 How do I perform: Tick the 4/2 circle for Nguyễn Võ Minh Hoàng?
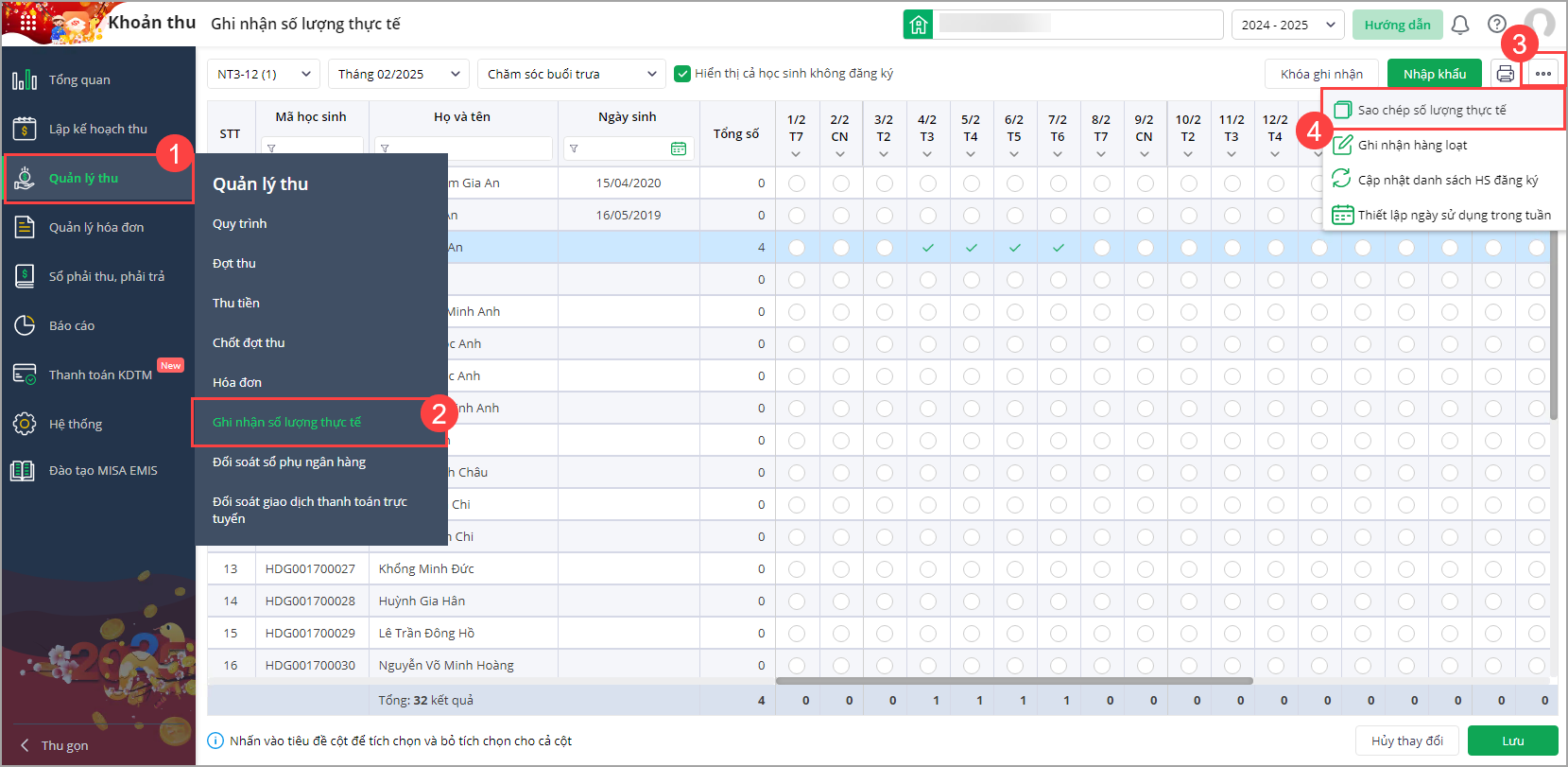pyautogui.click(x=927, y=665)
